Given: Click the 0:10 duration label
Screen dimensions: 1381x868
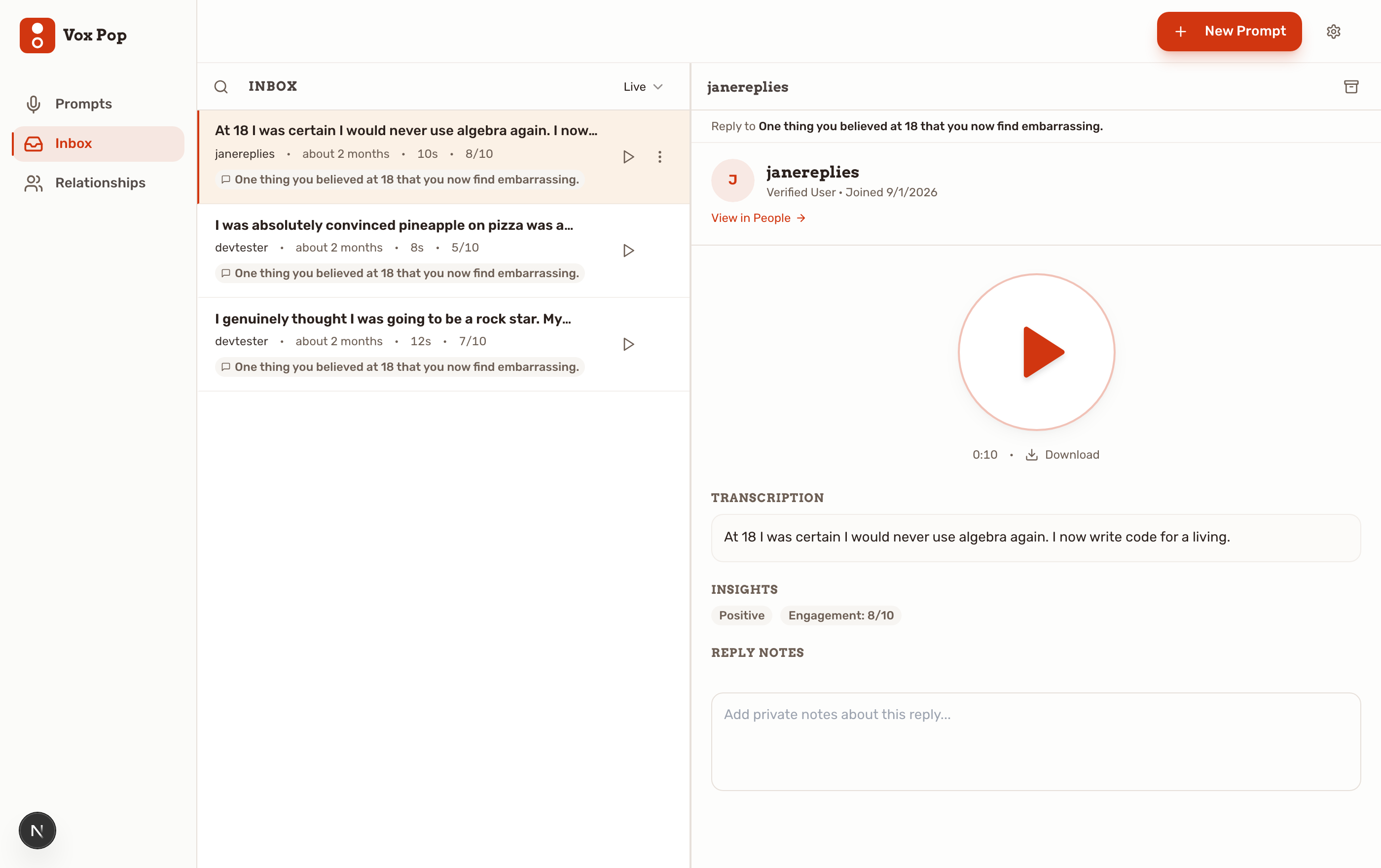Looking at the screenshot, I should (985, 455).
